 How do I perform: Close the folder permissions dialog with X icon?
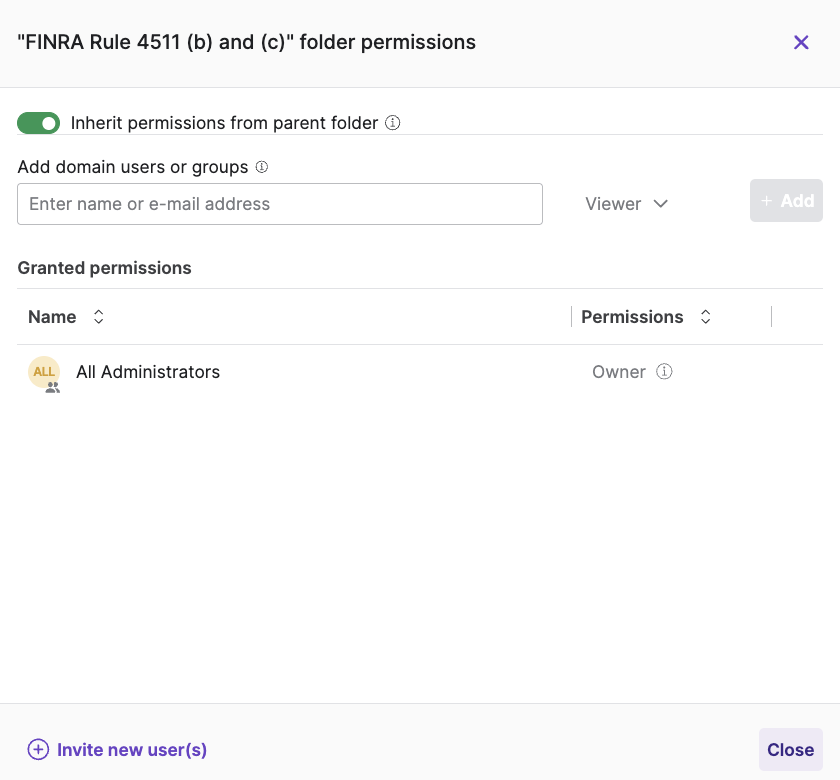click(x=801, y=42)
